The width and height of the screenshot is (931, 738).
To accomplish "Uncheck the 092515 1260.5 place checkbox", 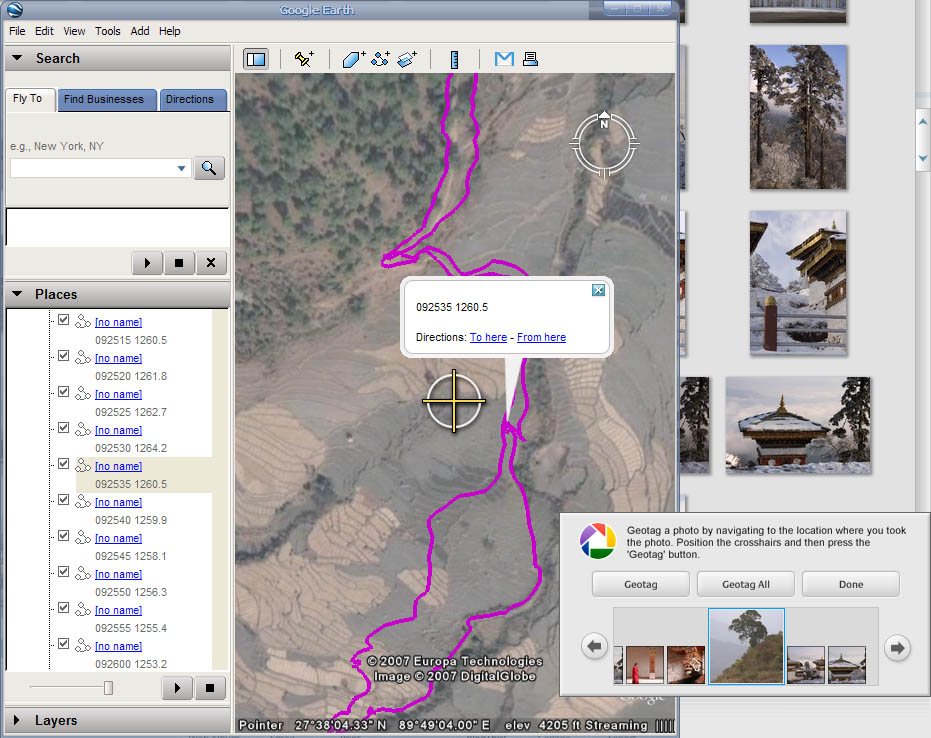I will point(64,320).
